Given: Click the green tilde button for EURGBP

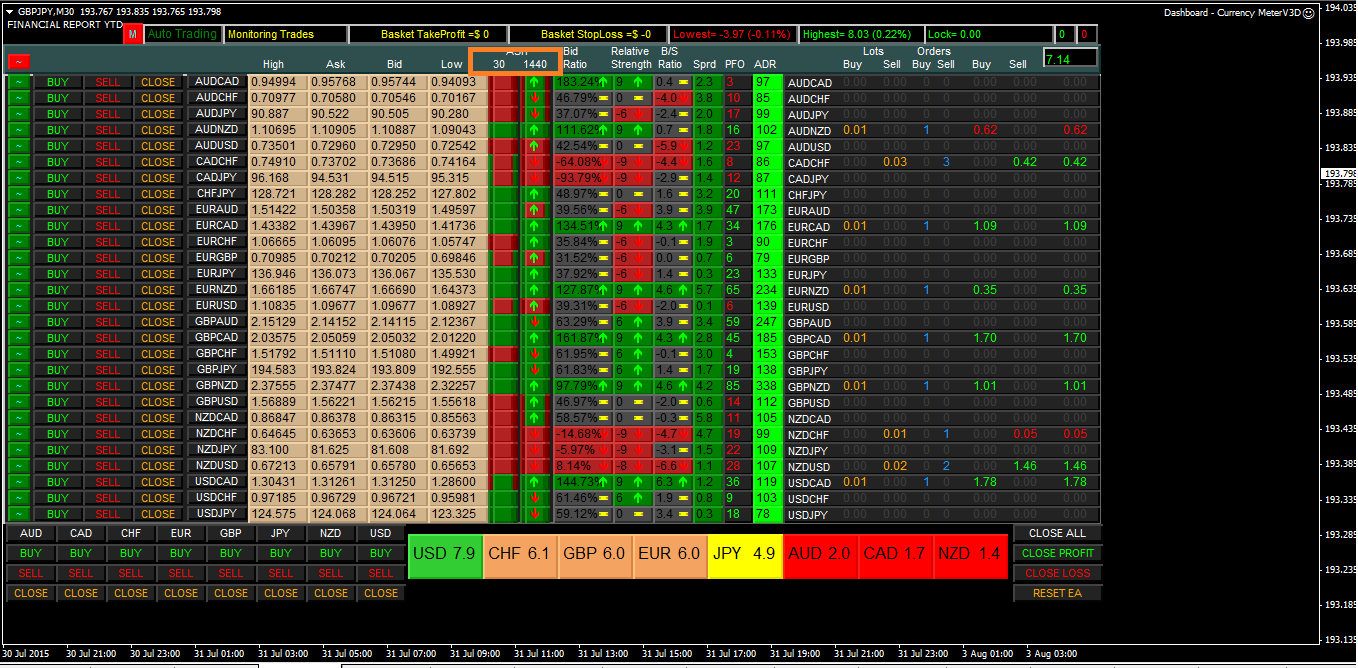Looking at the screenshot, I should 19,258.
